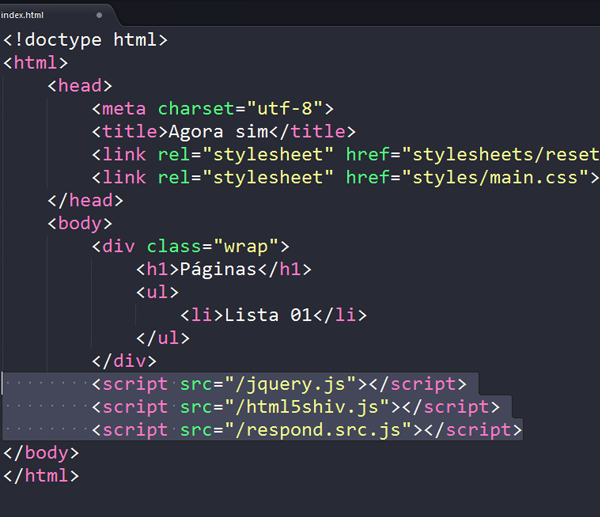Screen dimensions: 600x517
Task: Click the script line with '/jquery.js'
Action: (279, 384)
